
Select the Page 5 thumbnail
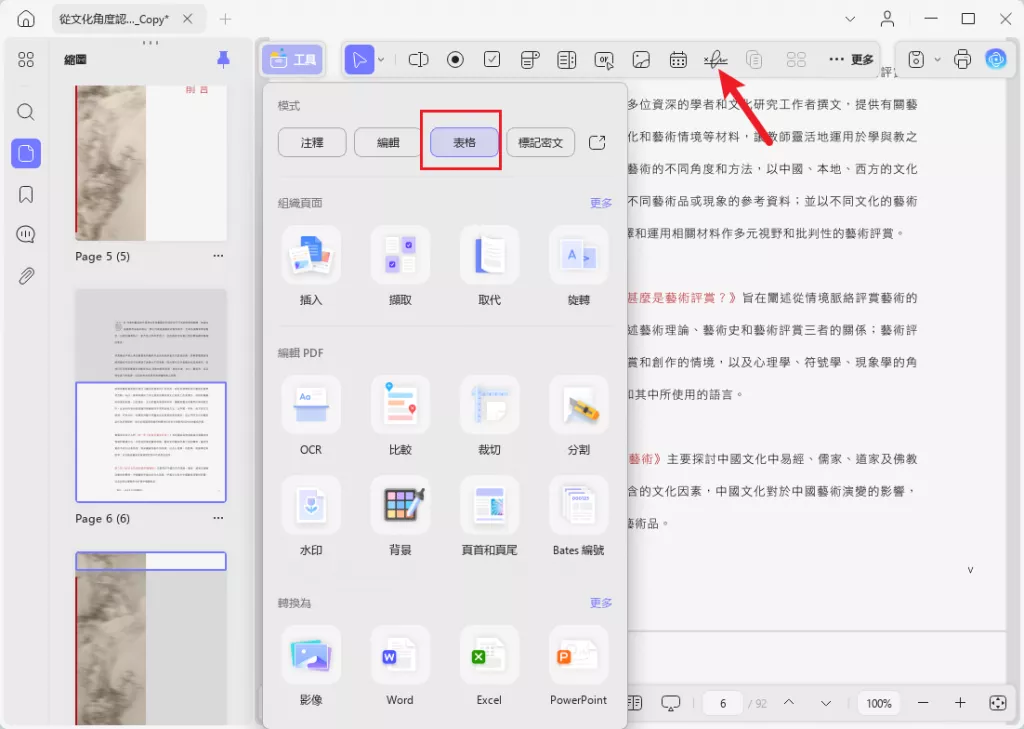pyautogui.click(x=151, y=163)
